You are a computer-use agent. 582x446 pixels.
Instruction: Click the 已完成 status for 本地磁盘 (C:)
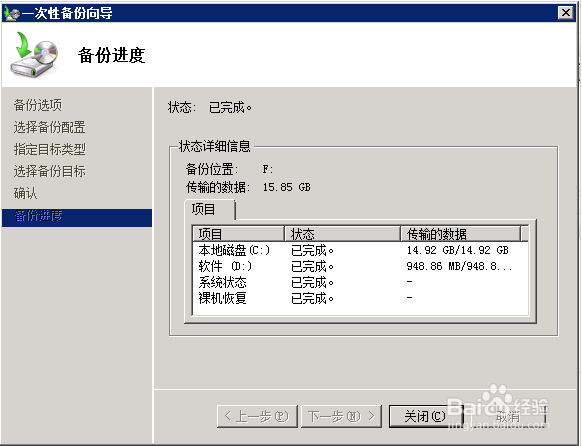tap(312, 250)
